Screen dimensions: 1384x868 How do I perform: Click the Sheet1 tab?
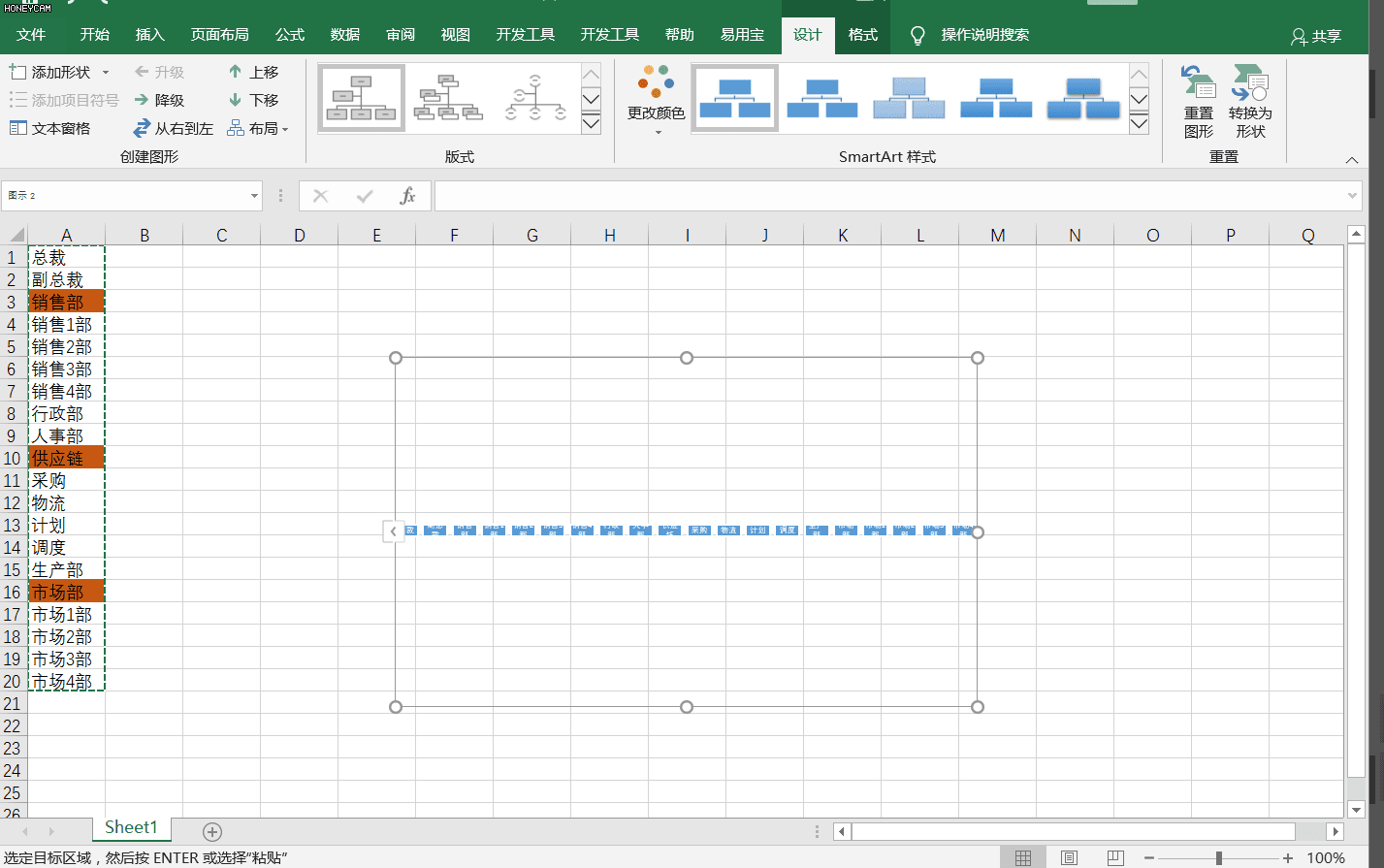tap(131, 827)
